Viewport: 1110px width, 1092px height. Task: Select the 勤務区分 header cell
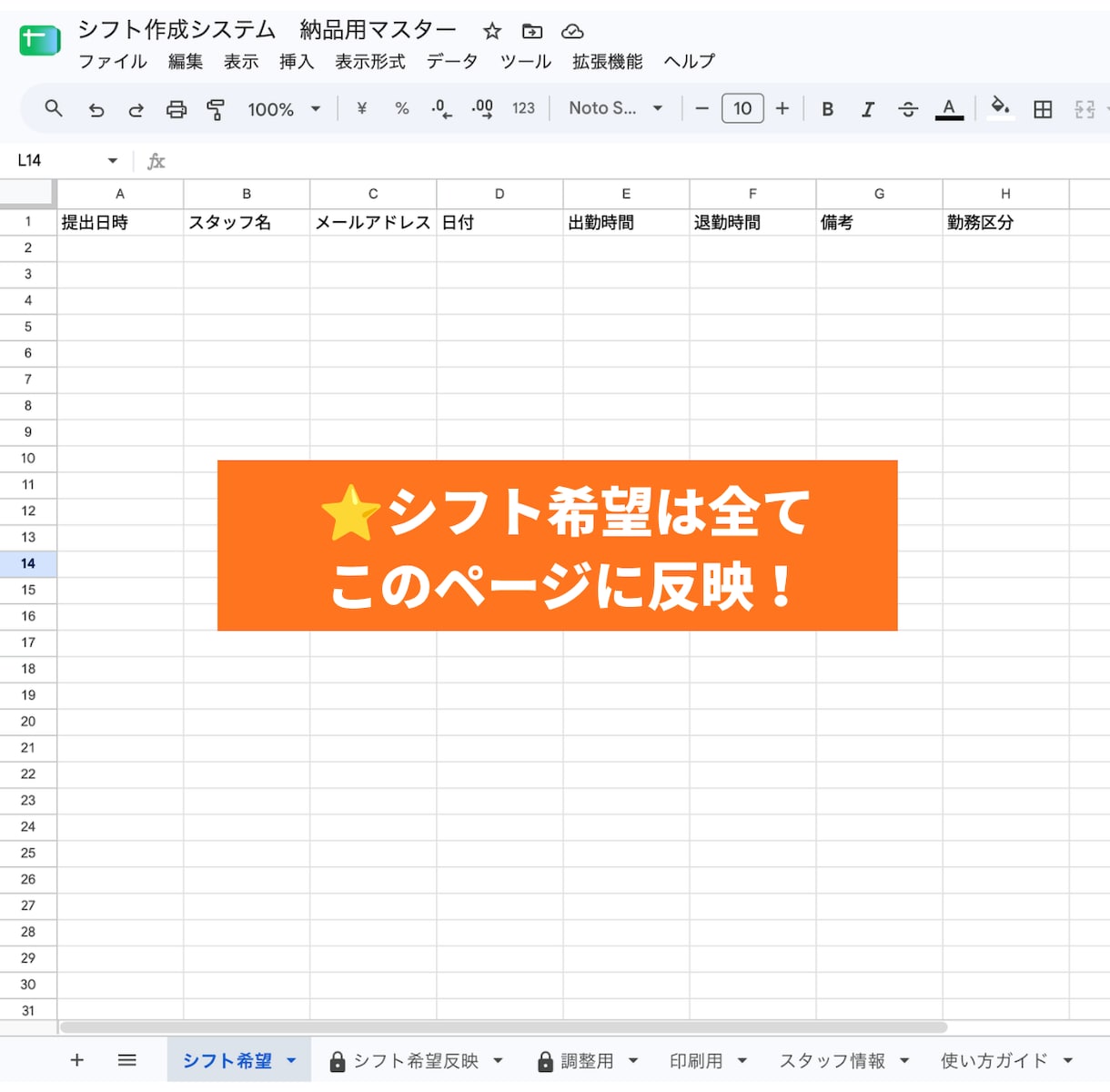(1005, 222)
